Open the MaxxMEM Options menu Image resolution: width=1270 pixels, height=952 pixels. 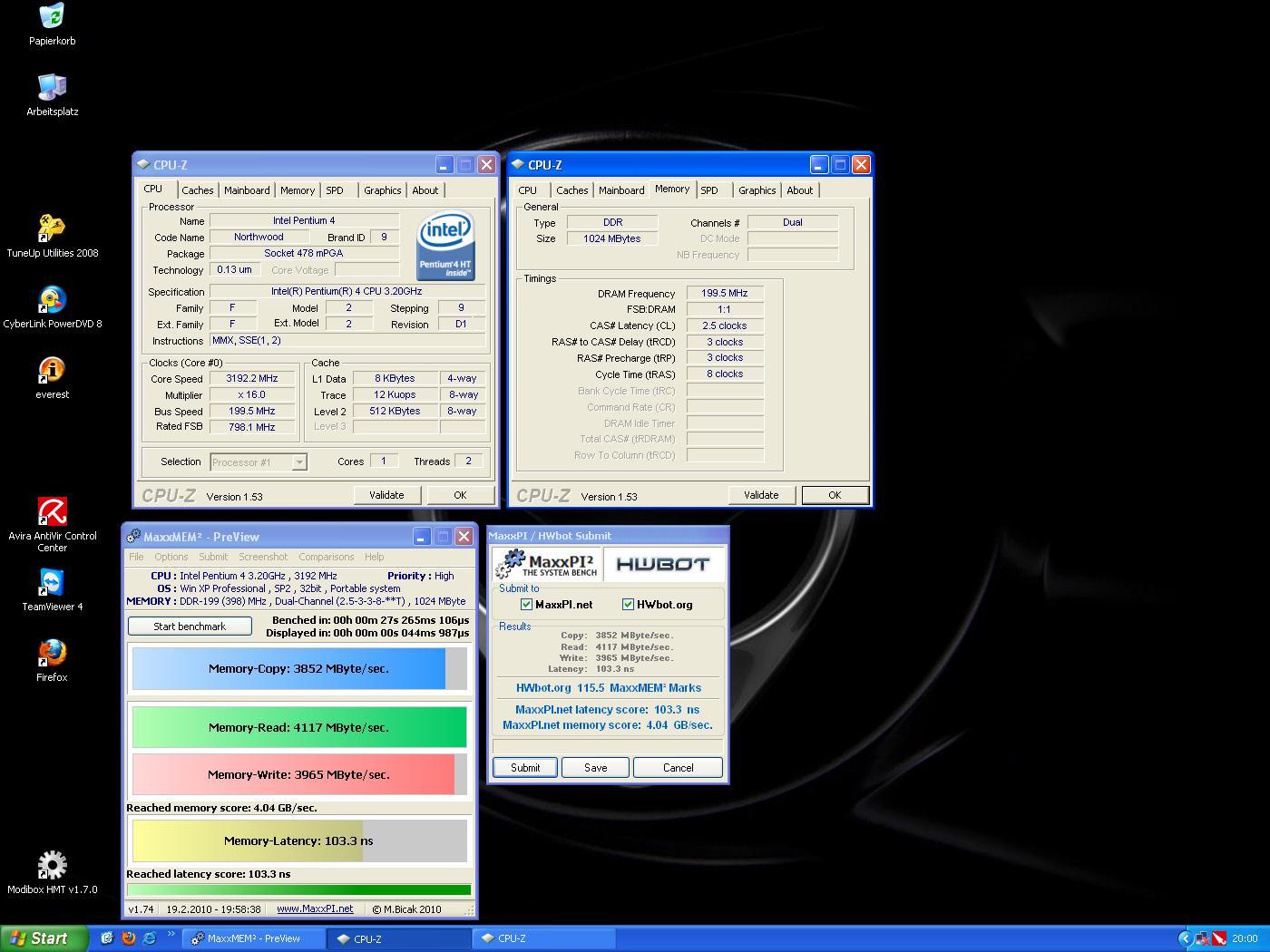point(171,557)
